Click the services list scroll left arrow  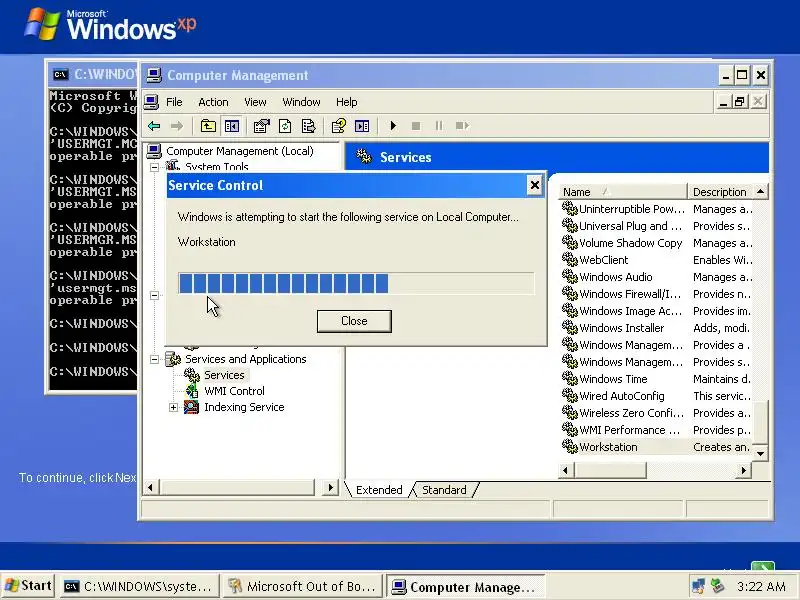click(565, 470)
